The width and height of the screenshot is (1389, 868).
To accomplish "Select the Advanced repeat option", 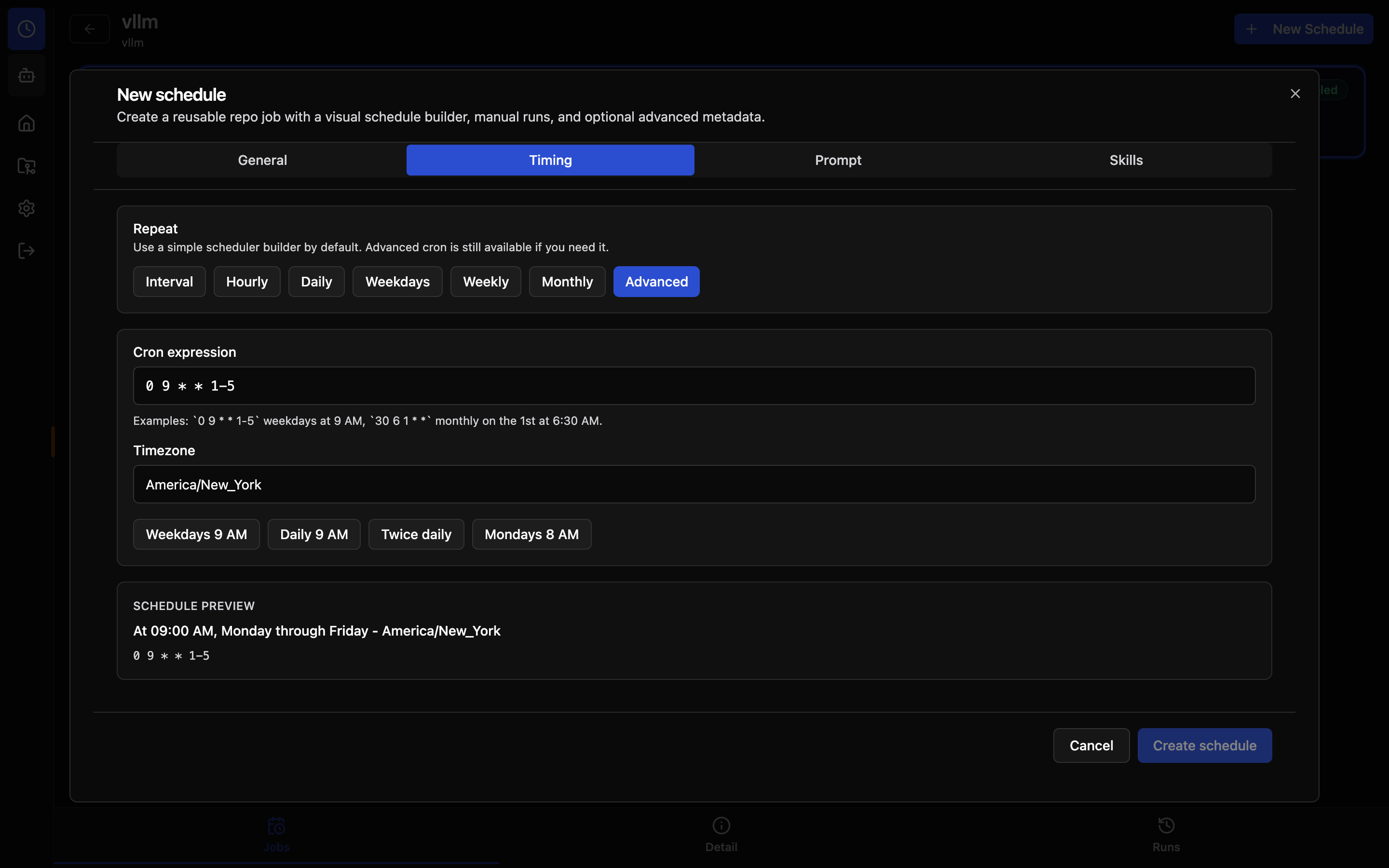I will click(x=656, y=282).
